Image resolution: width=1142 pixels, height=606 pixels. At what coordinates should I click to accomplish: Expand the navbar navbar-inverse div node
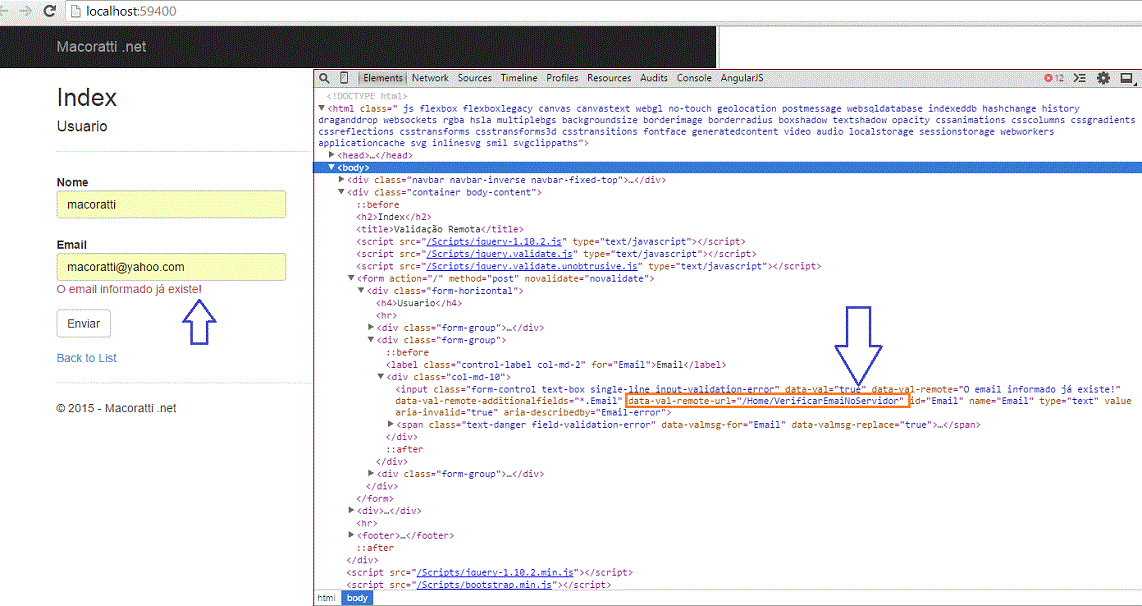pyautogui.click(x=342, y=180)
